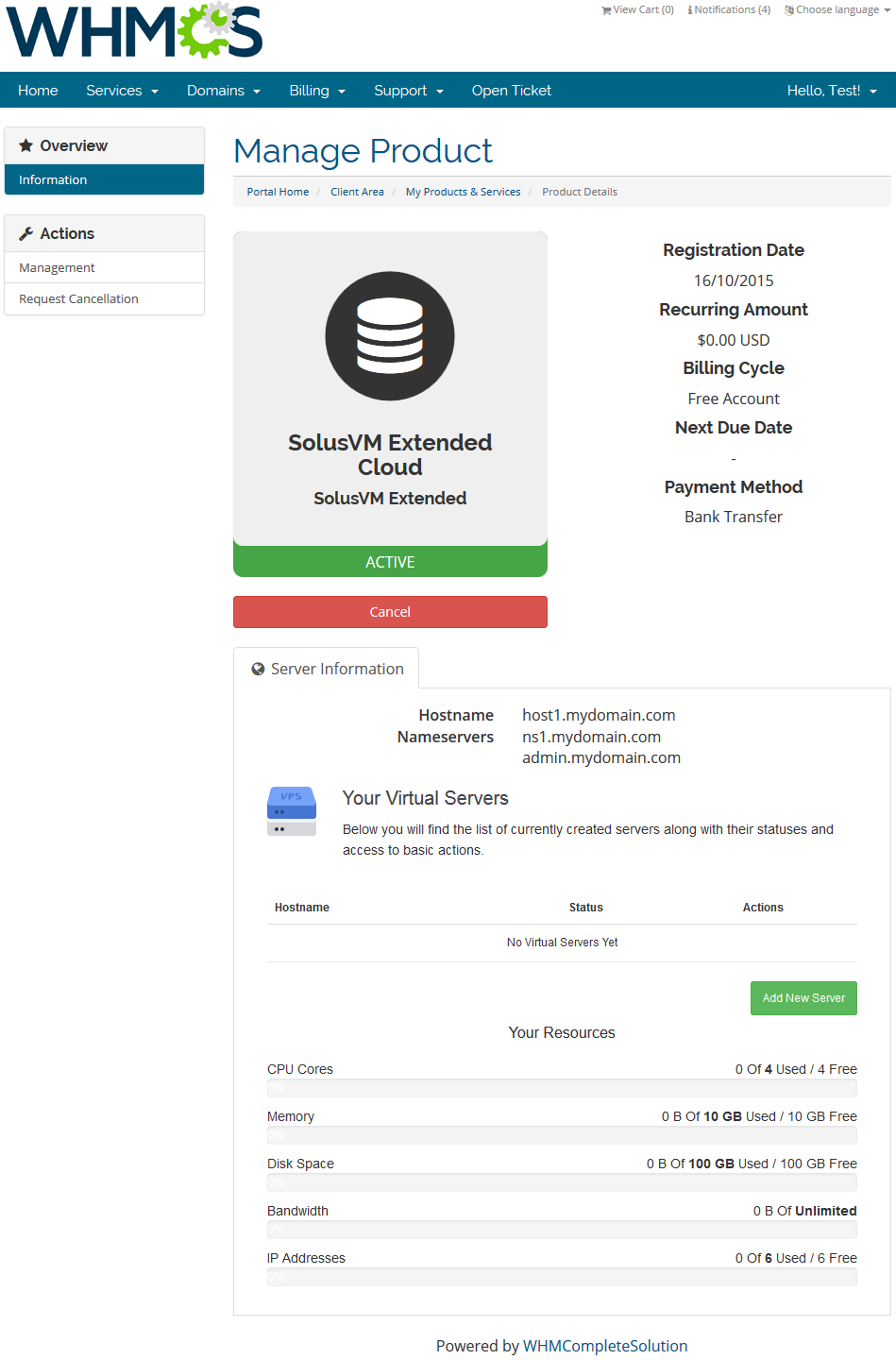Select Information in Overview sidebar
The height and width of the screenshot is (1360, 896).
(104, 179)
